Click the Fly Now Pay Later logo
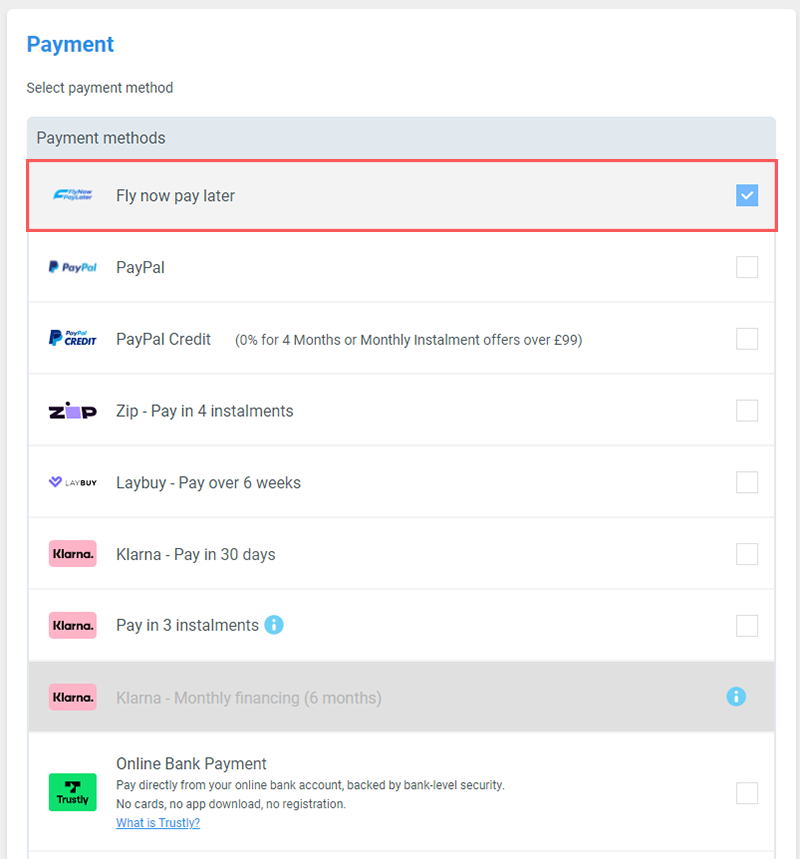Screen dimensions: 800x859 pyautogui.click(x=72, y=195)
